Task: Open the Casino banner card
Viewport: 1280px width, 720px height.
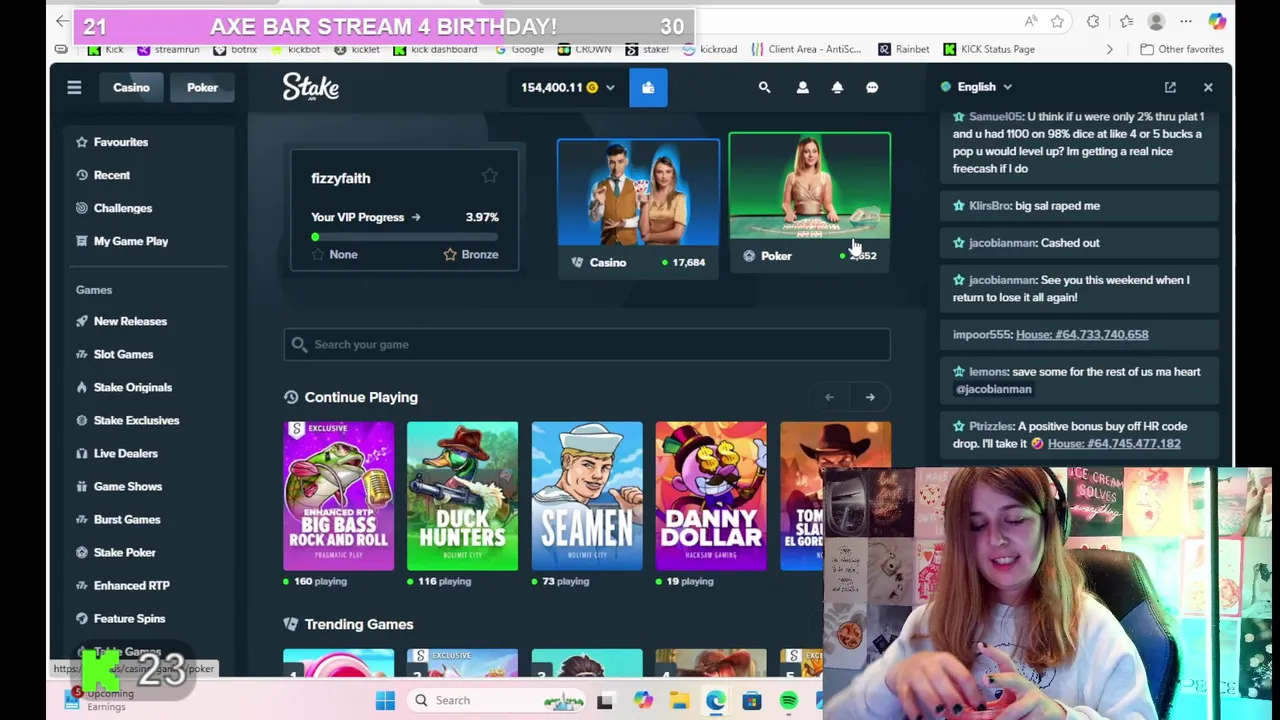Action: [638, 208]
